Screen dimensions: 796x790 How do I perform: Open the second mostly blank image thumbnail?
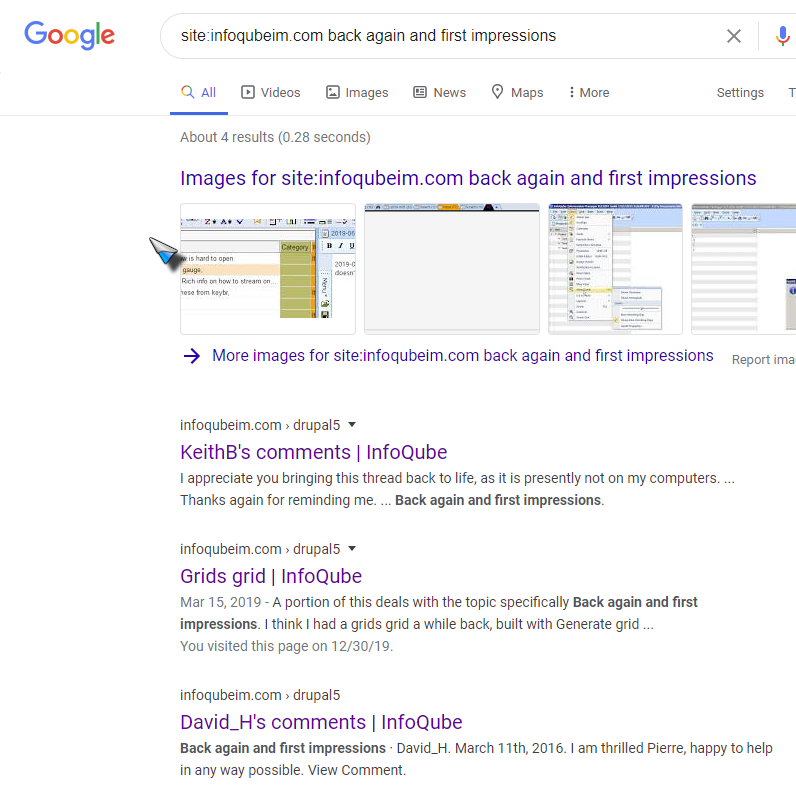tap(452, 269)
